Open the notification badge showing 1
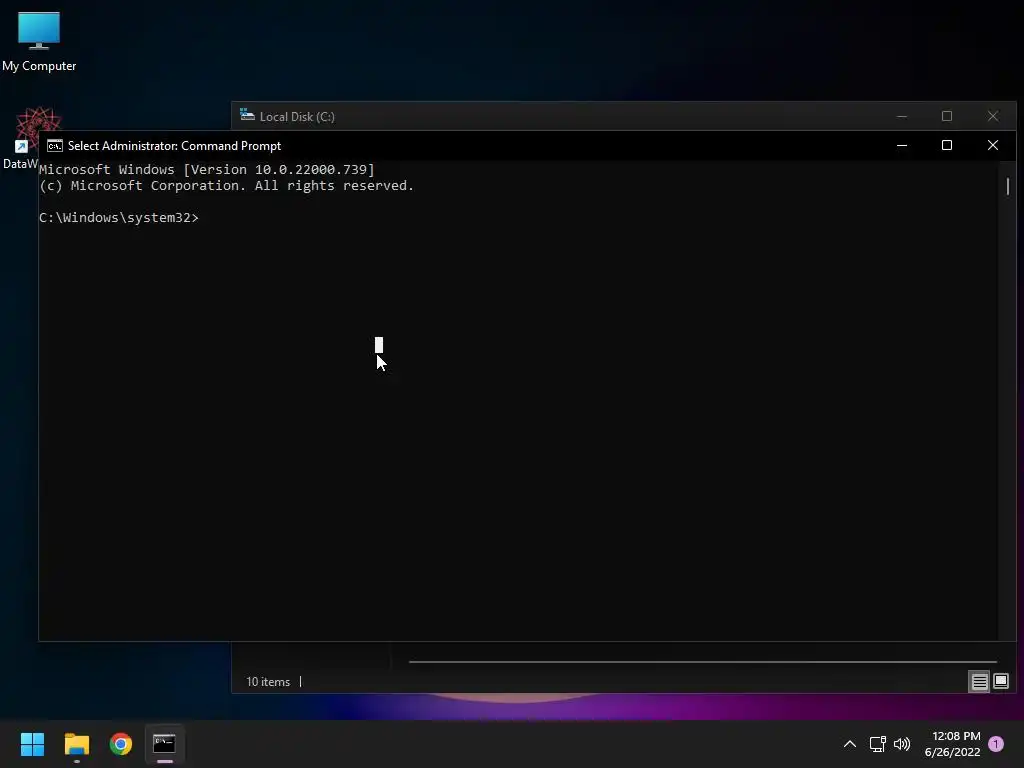The width and height of the screenshot is (1024, 768). 996,744
